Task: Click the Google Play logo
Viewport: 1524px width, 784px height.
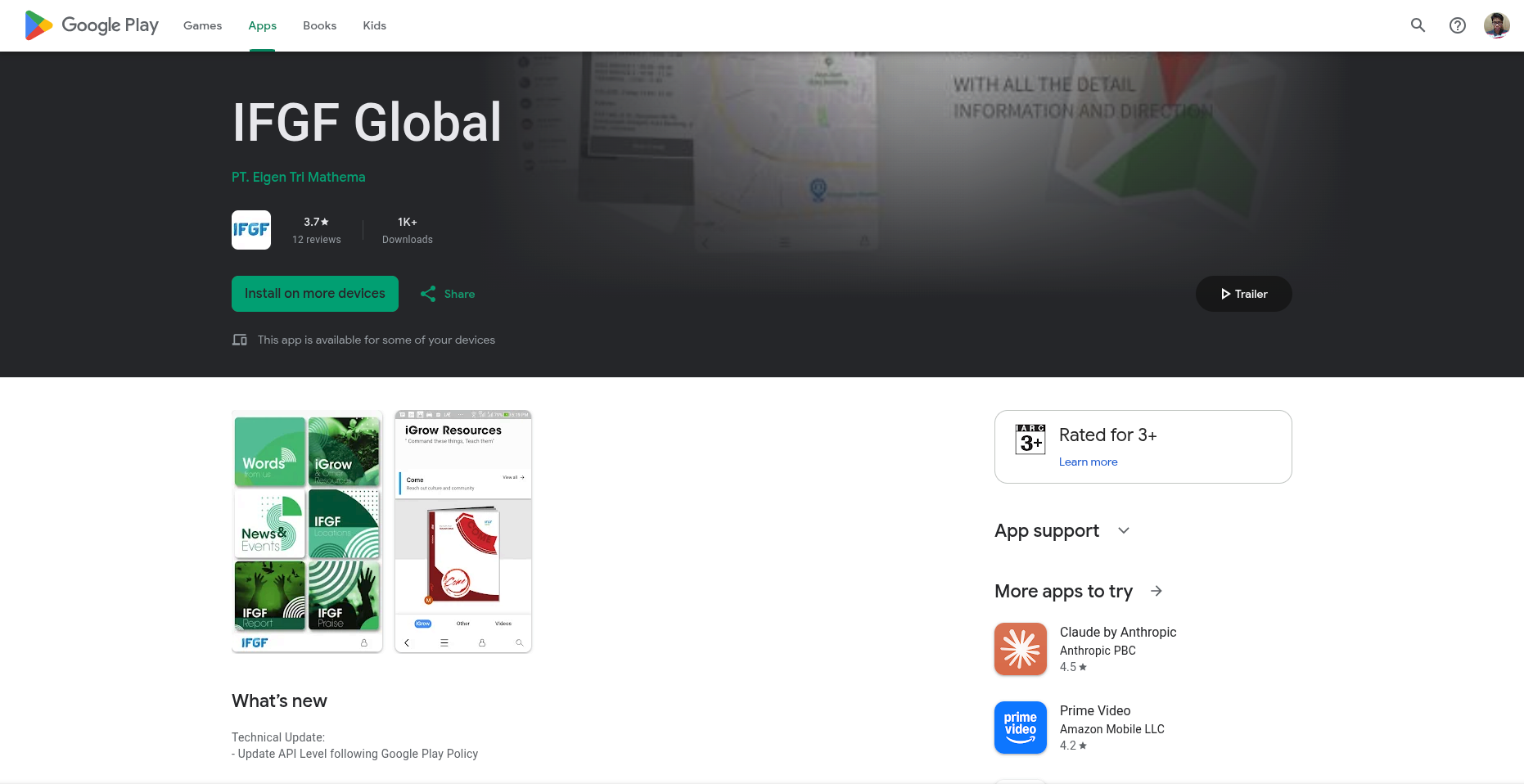Action: [92, 25]
